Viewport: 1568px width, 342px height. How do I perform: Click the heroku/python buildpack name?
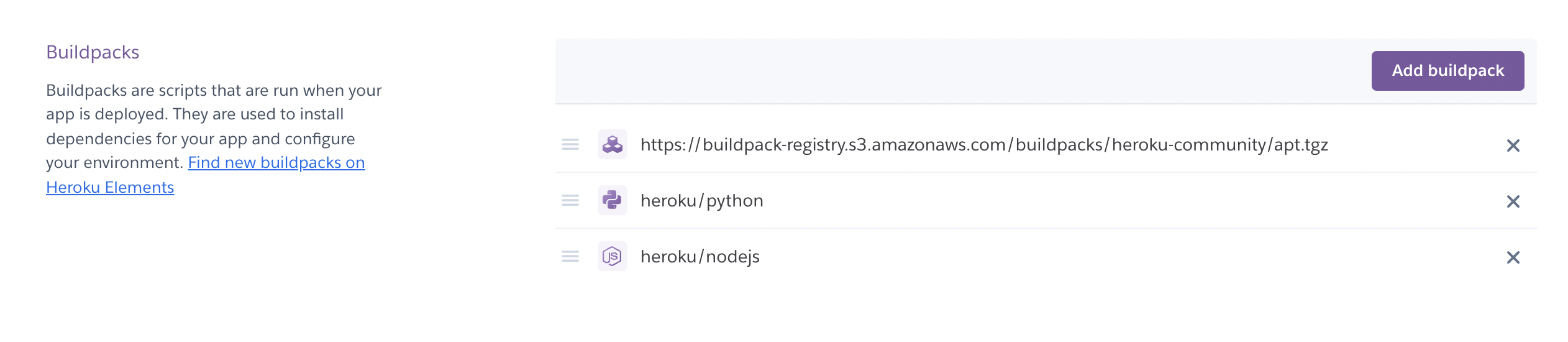point(702,201)
